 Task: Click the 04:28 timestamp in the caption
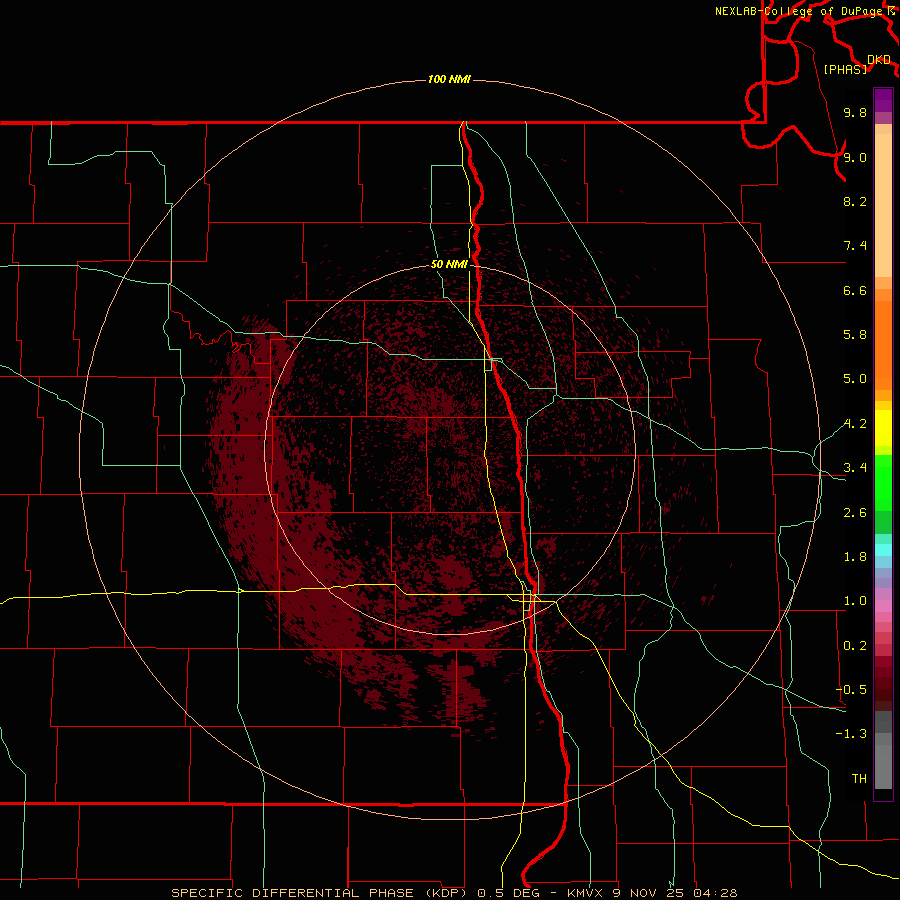(x=715, y=893)
